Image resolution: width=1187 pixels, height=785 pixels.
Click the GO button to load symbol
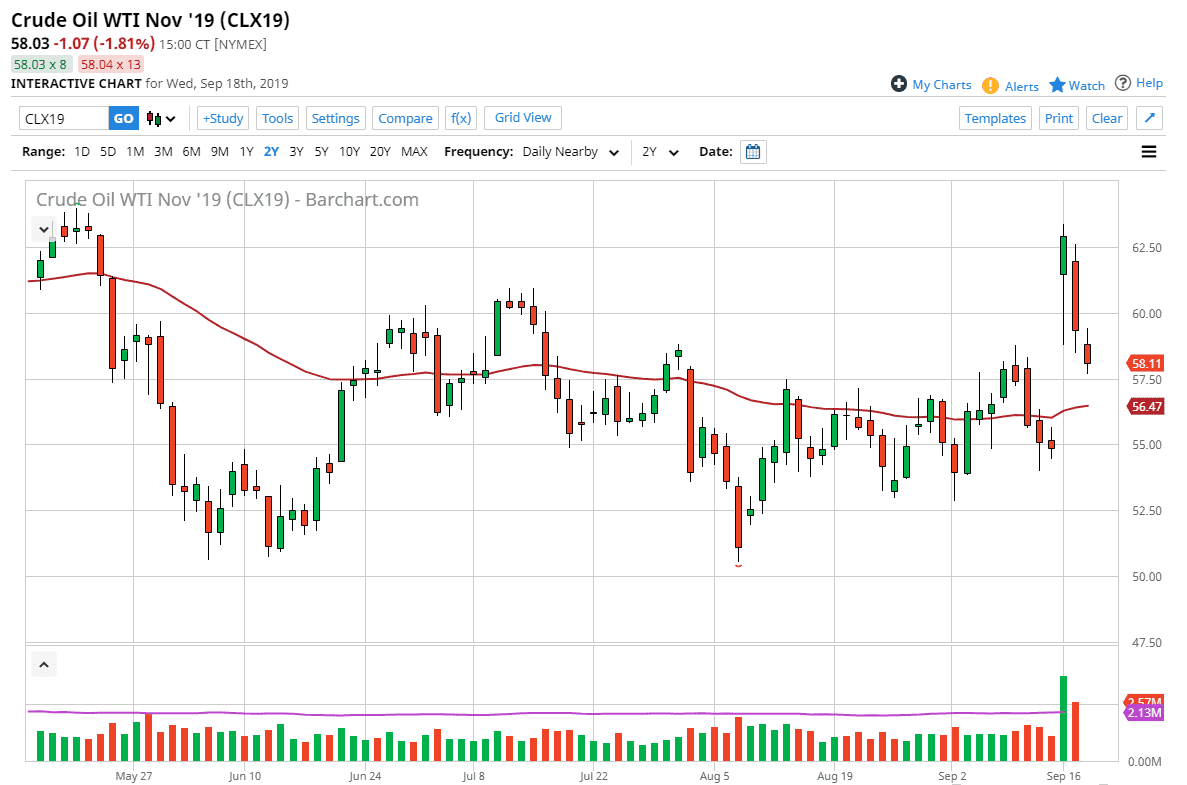(123, 118)
